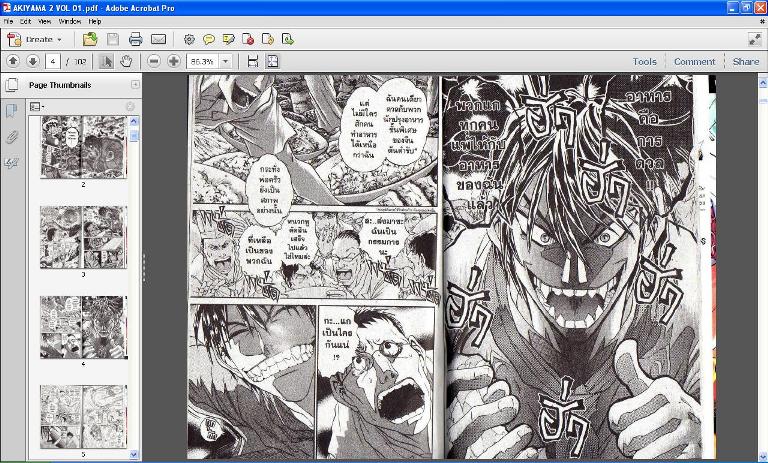Screen dimensions: 768x463
Task: Select the highlight text tool
Action: (228, 40)
